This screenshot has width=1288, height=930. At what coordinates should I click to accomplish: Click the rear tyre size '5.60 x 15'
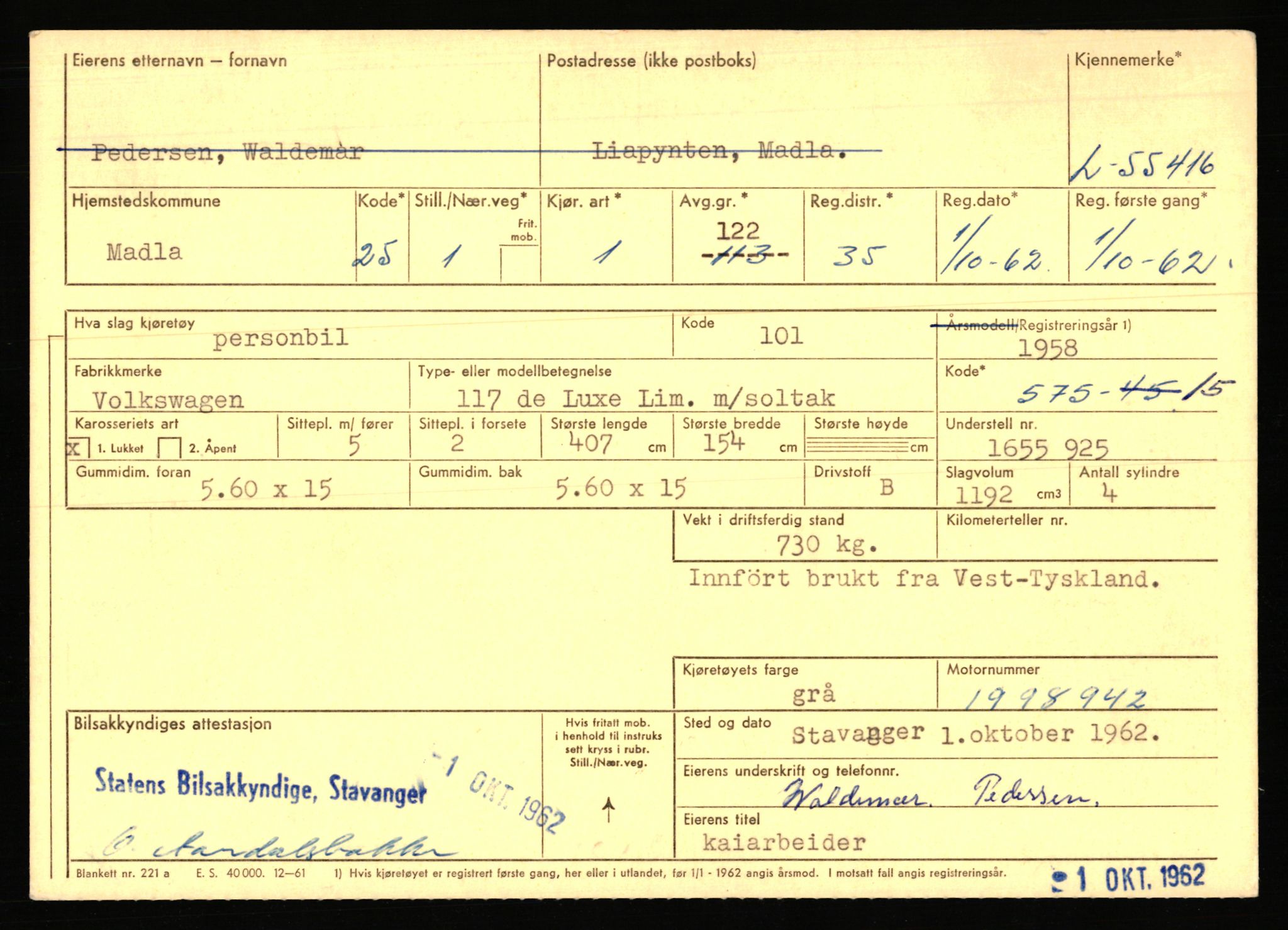tap(620, 488)
